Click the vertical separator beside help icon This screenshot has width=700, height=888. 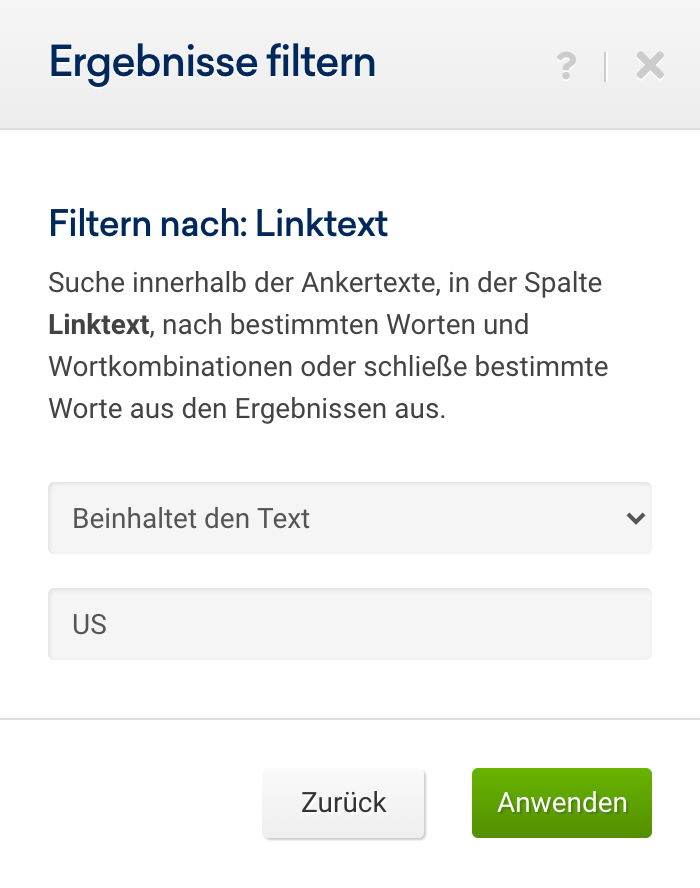tap(605, 66)
